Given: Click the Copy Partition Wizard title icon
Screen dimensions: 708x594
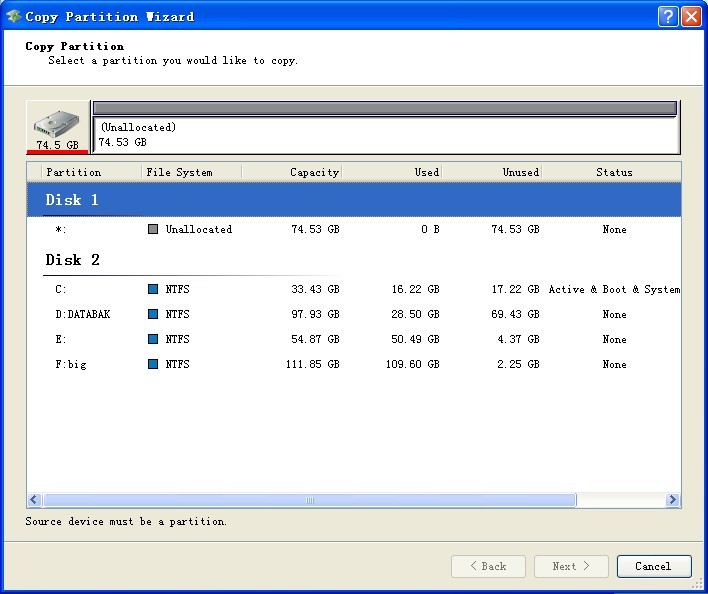Looking at the screenshot, I should (14, 16).
